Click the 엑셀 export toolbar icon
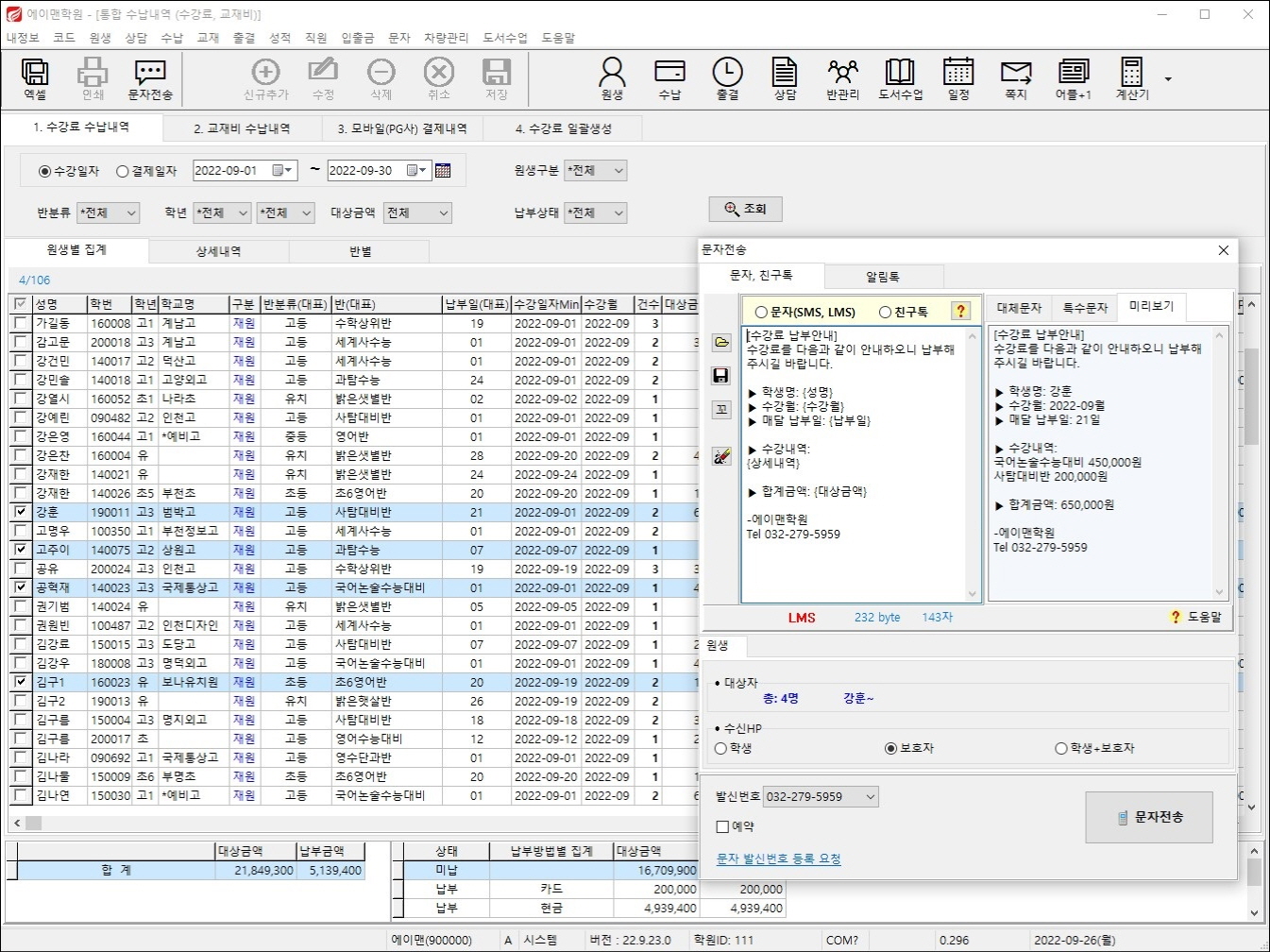 tap(35, 78)
